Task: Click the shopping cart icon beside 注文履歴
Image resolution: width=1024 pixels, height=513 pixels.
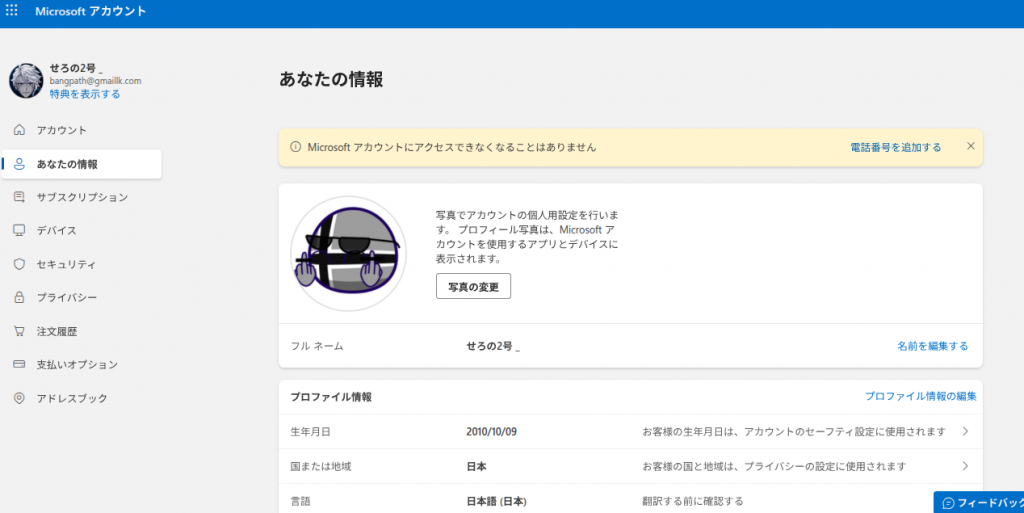Action: pos(19,331)
